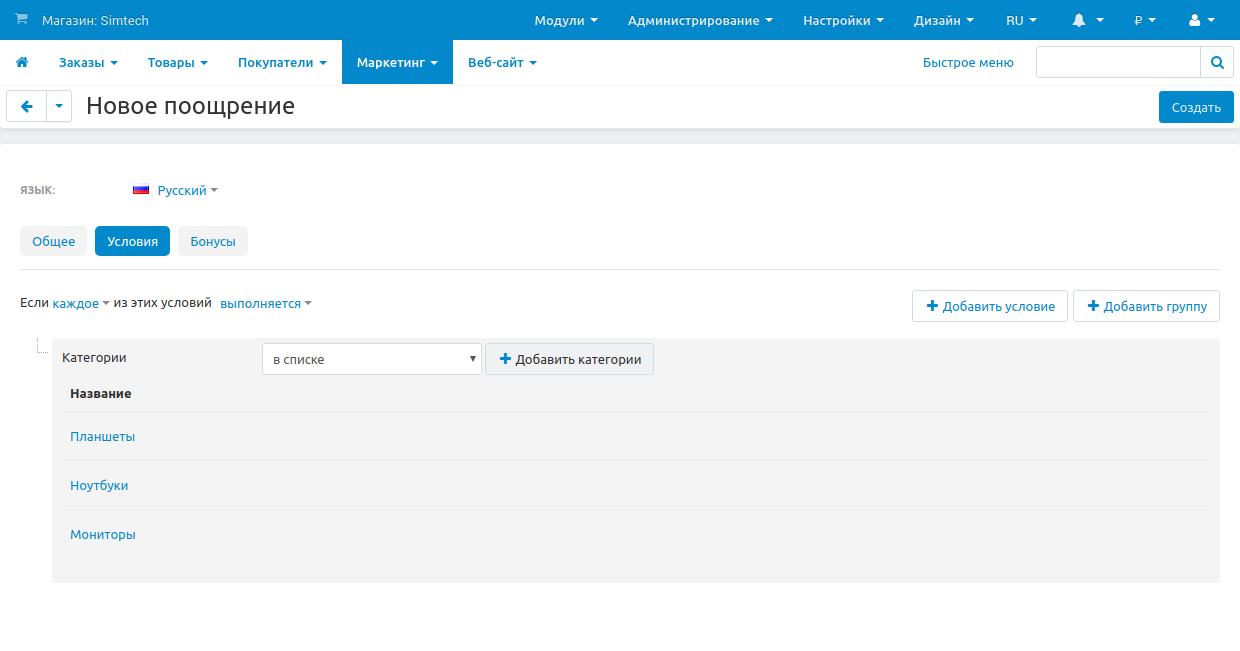Open the dropdown arrow beside the back button
This screenshot has width=1240, height=651.
59,106
